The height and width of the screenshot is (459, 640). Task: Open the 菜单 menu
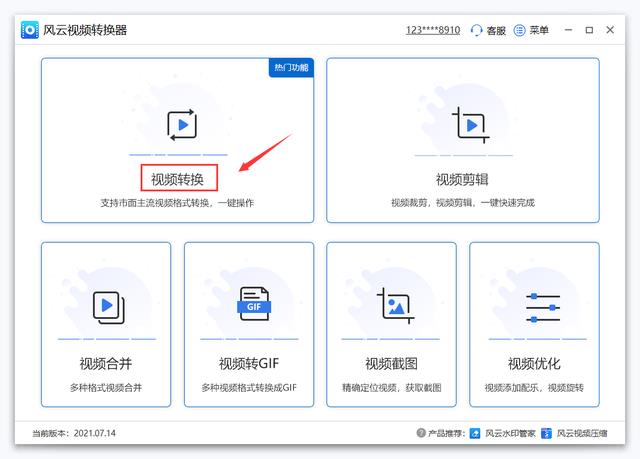(539, 30)
